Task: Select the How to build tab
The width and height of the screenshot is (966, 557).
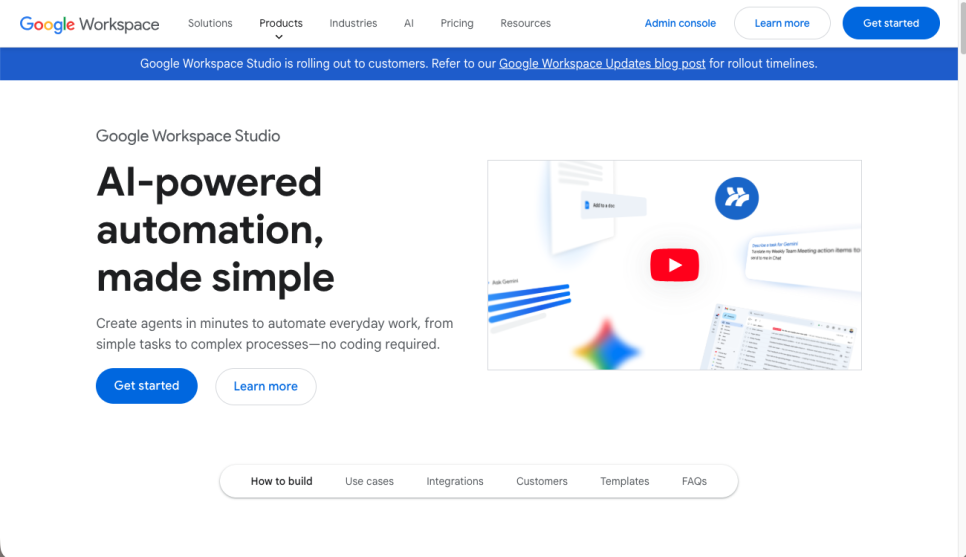Action: point(282,481)
